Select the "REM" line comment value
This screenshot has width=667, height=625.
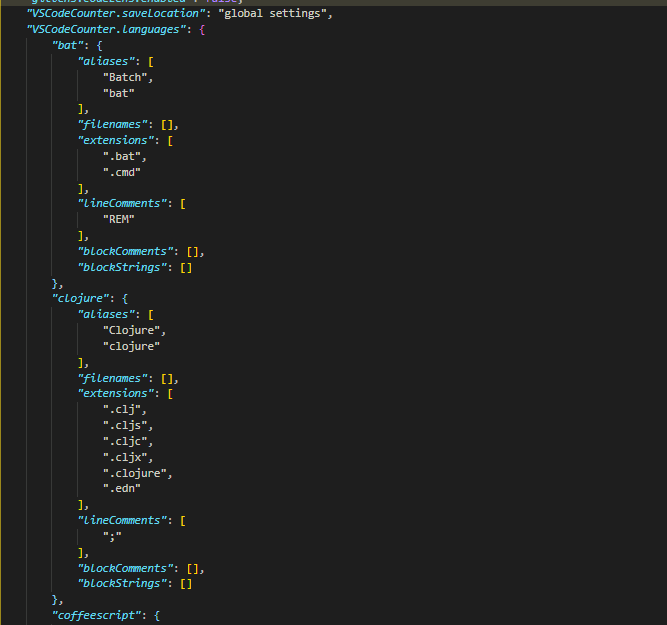click(x=119, y=220)
